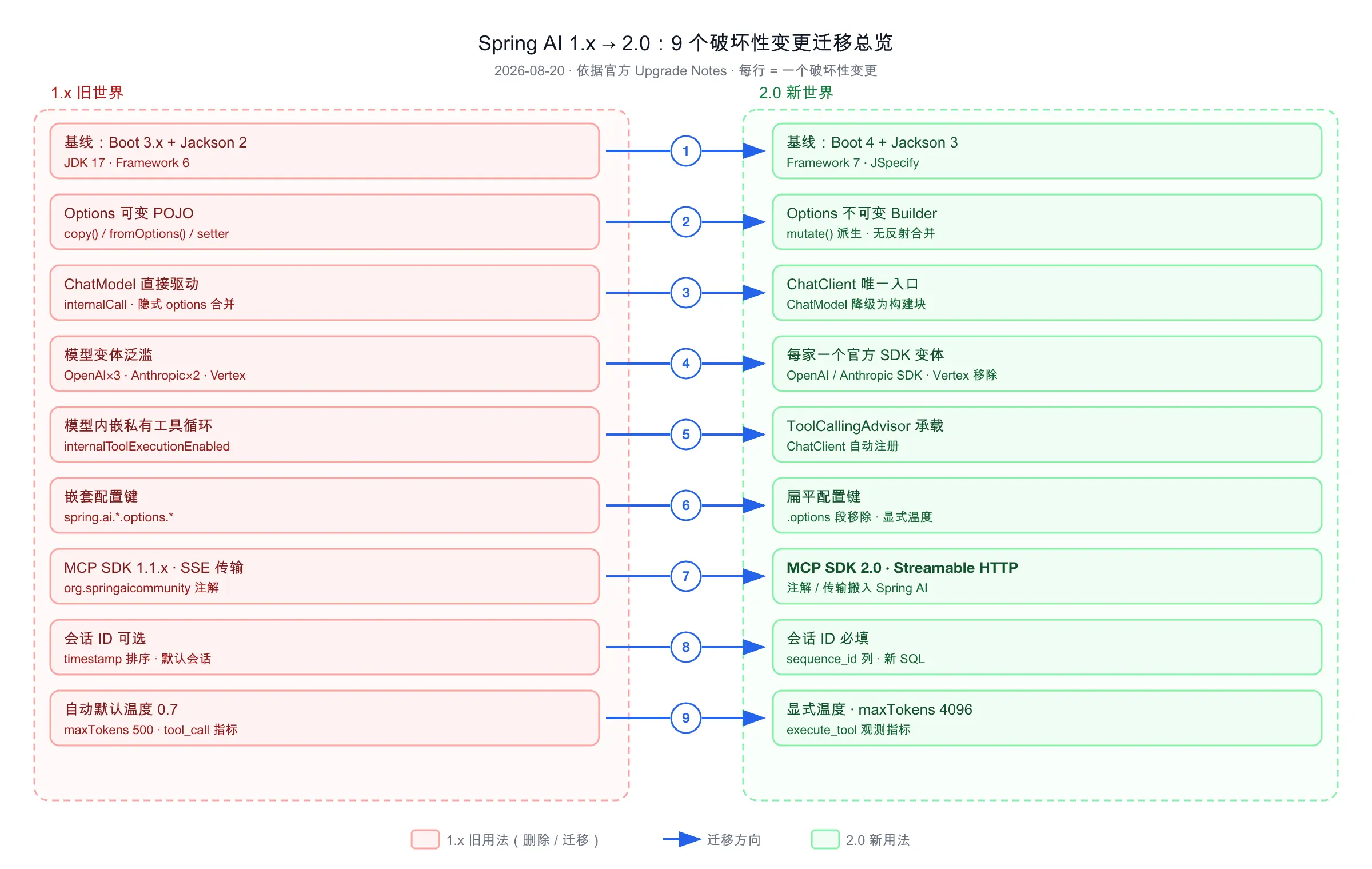Screen dimensions: 1372x869
Task: Click the 会话 ID 必填 box
Action: coord(1047,647)
